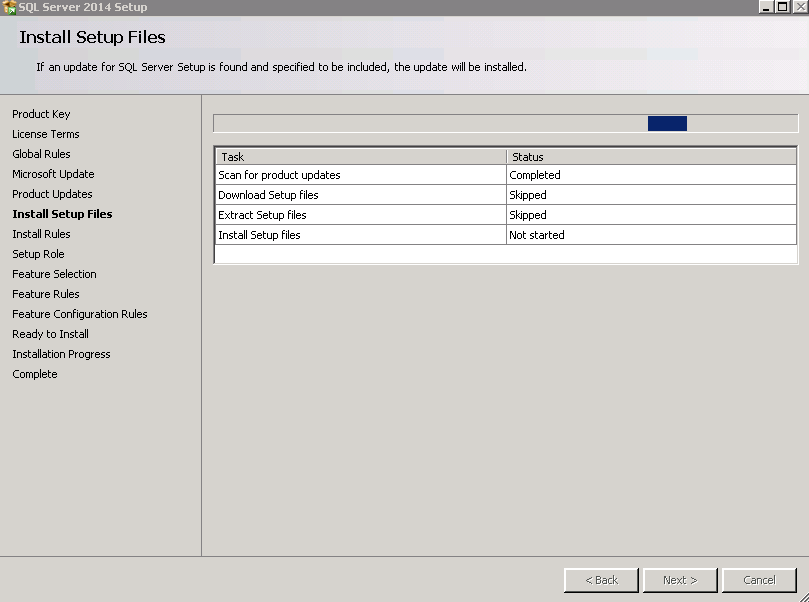Image resolution: width=809 pixels, height=602 pixels.
Task: Maximize the SQL Server 2014 Setup window
Action: [x=782, y=7]
